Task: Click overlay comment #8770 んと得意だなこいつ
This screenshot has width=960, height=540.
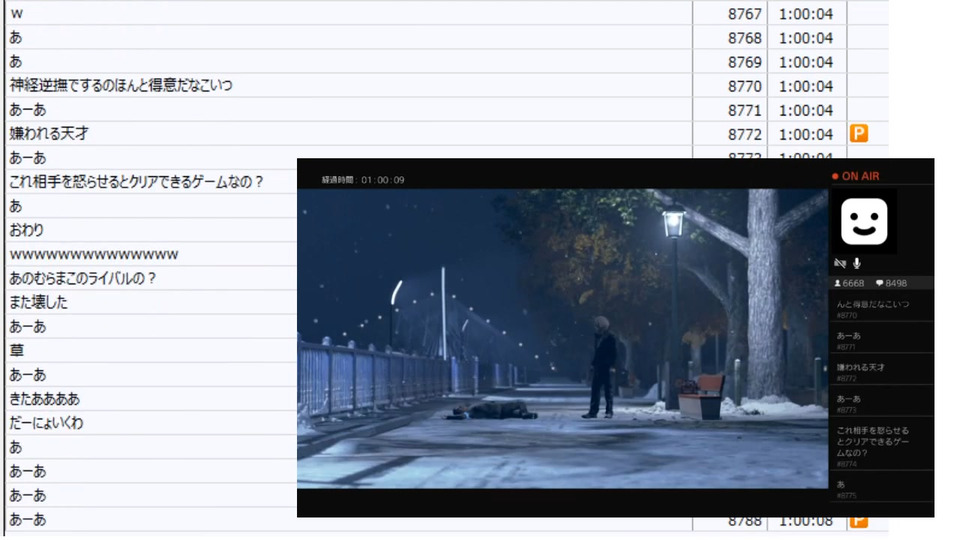Action: pyautogui.click(x=882, y=309)
